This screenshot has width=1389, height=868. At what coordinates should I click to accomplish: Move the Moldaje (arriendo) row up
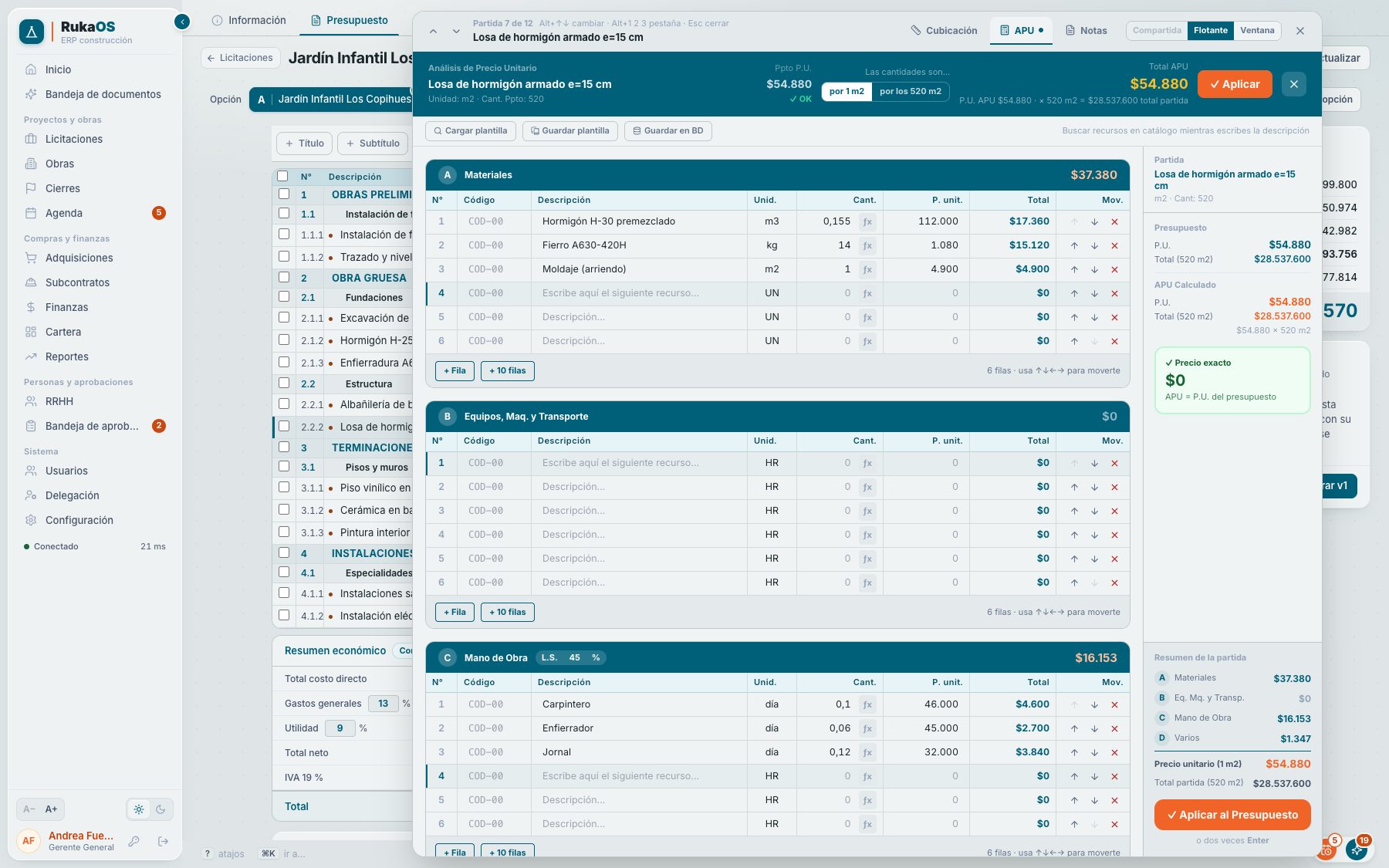[x=1074, y=269]
